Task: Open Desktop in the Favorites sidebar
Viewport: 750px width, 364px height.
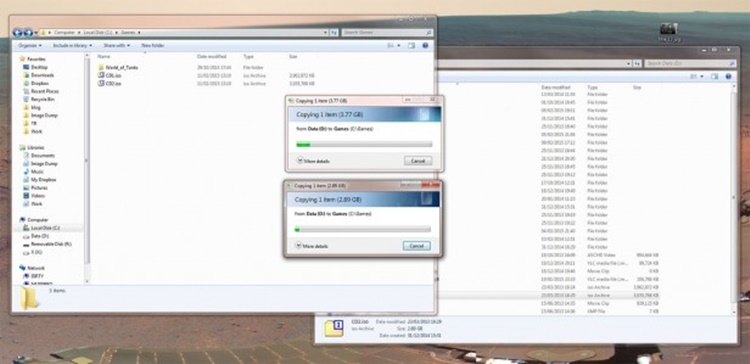Action: tap(35, 67)
